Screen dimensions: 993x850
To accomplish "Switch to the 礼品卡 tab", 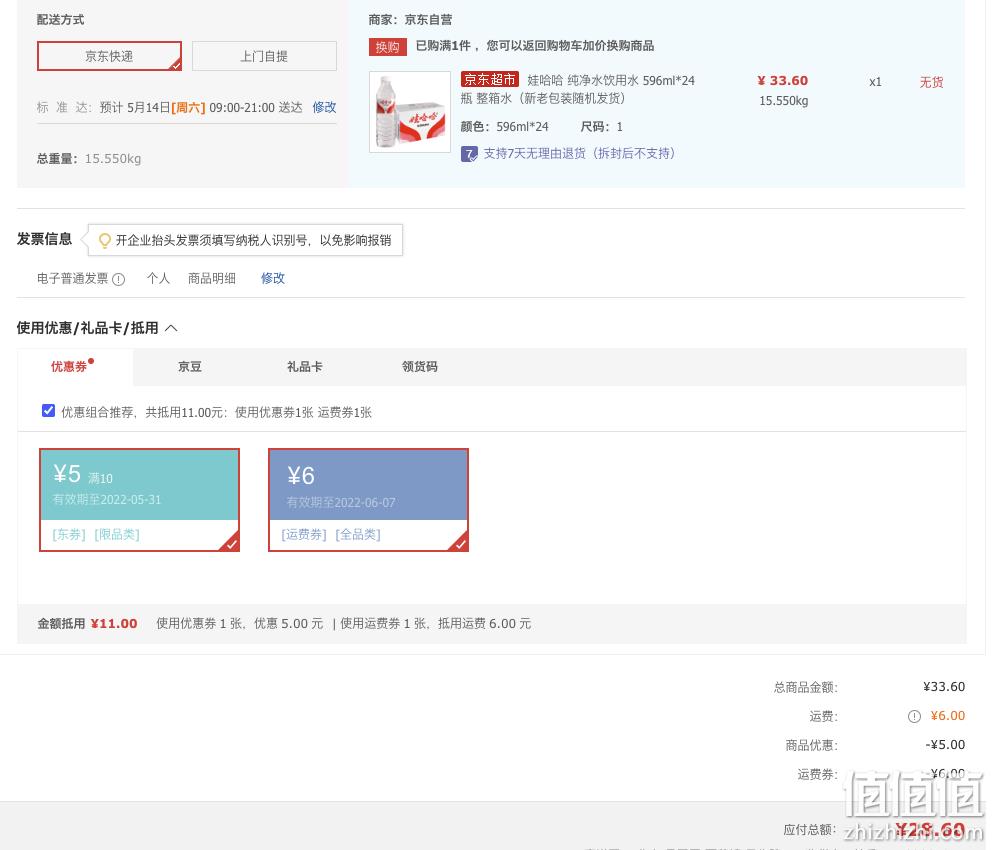I will pos(305,367).
